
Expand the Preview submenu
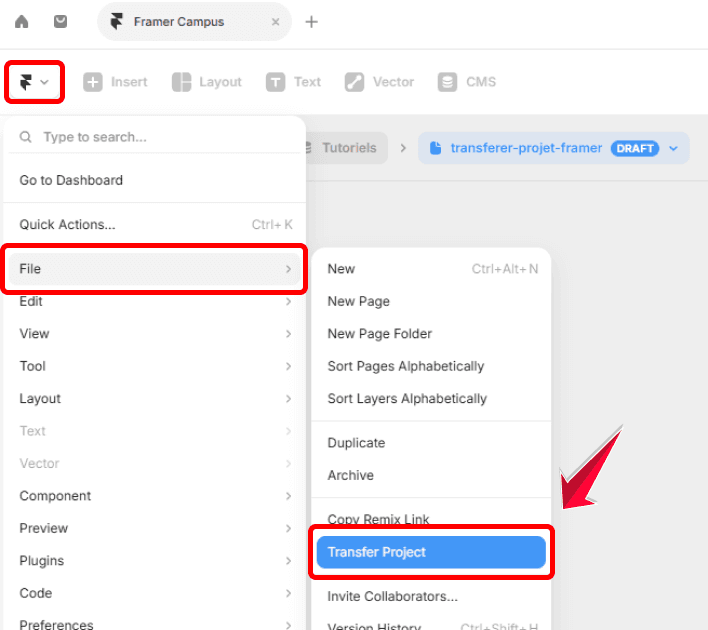pyautogui.click(x=154, y=528)
